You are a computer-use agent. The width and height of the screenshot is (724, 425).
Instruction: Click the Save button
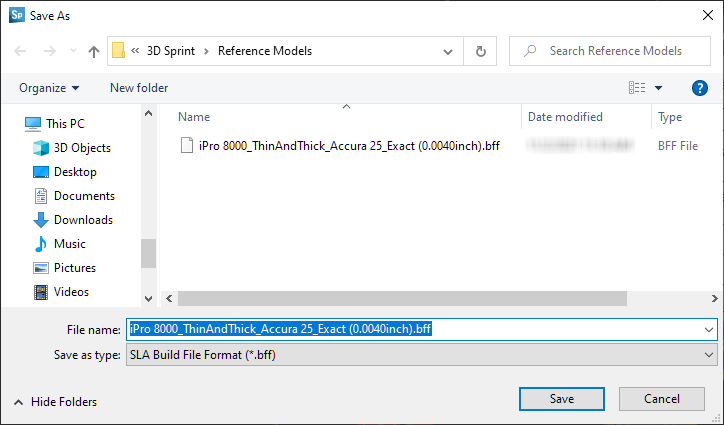click(562, 399)
